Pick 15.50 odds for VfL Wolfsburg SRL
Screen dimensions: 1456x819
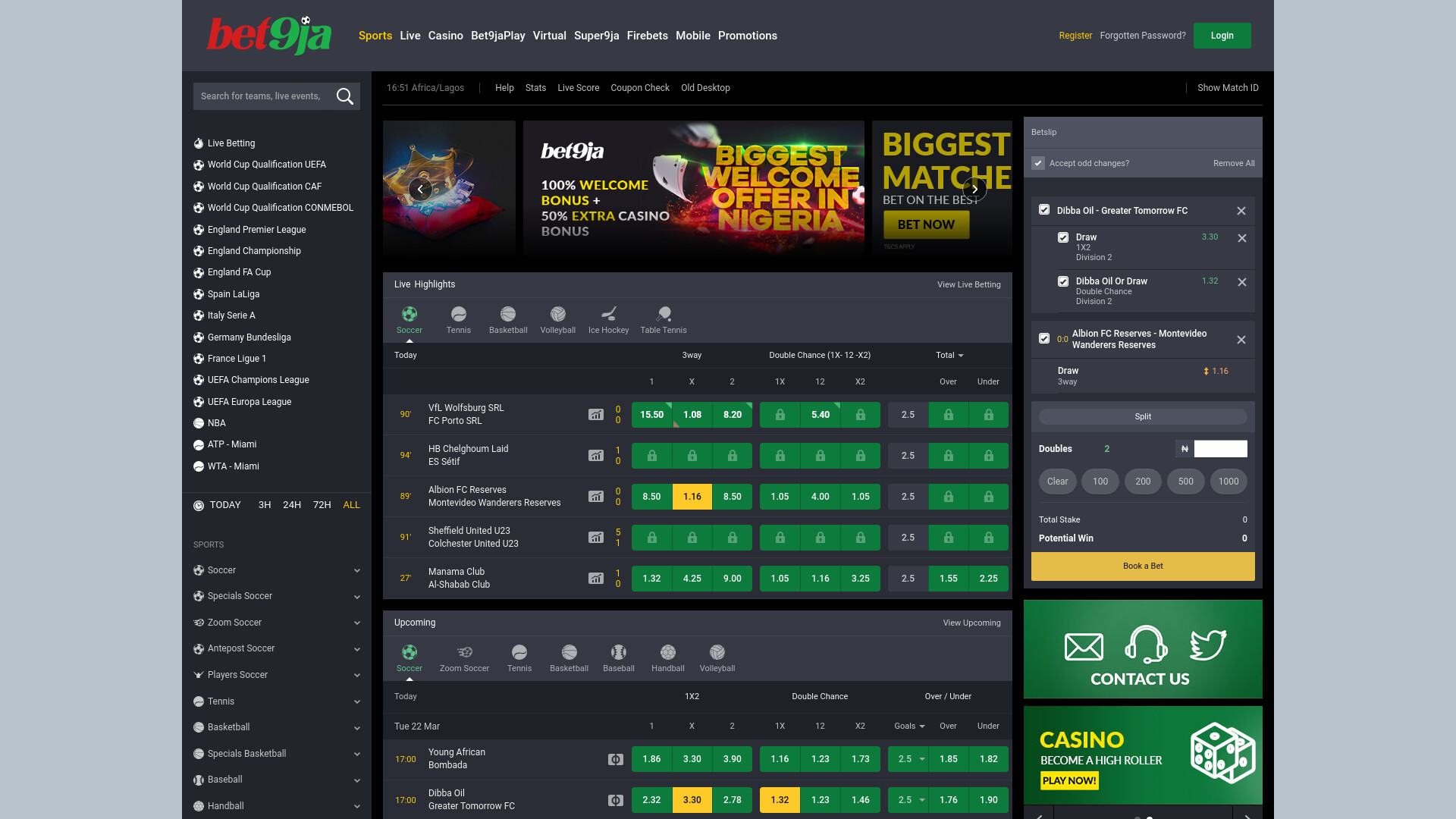(651, 415)
